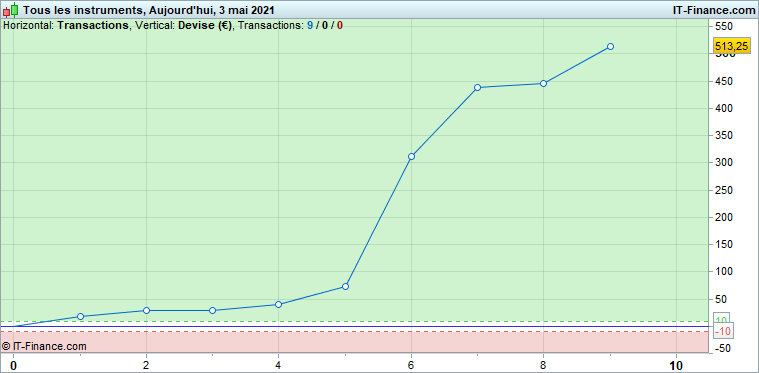Click the 'Devise (€)' vertical axis setting

tap(205, 25)
